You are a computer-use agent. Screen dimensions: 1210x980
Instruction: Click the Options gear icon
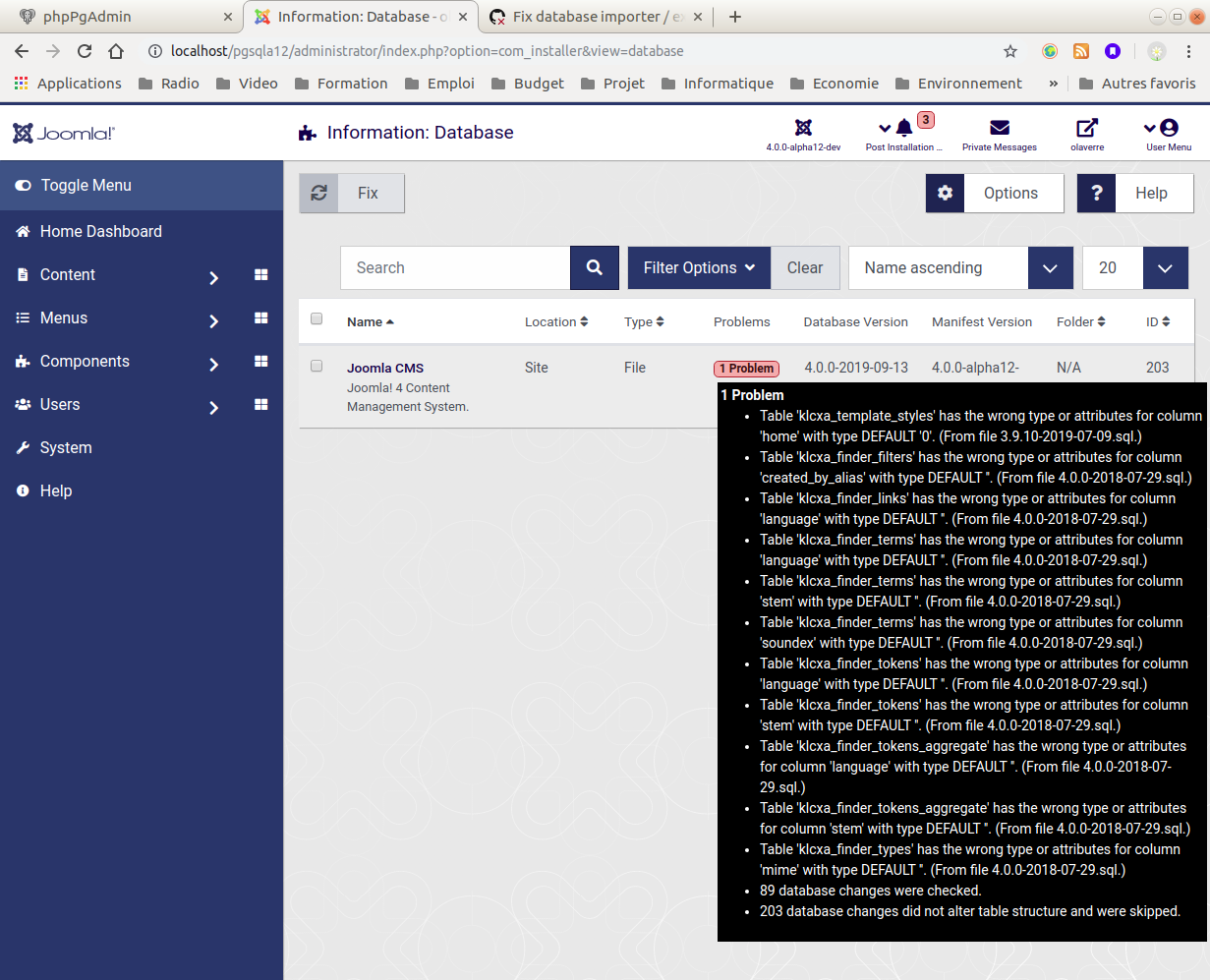(945, 194)
